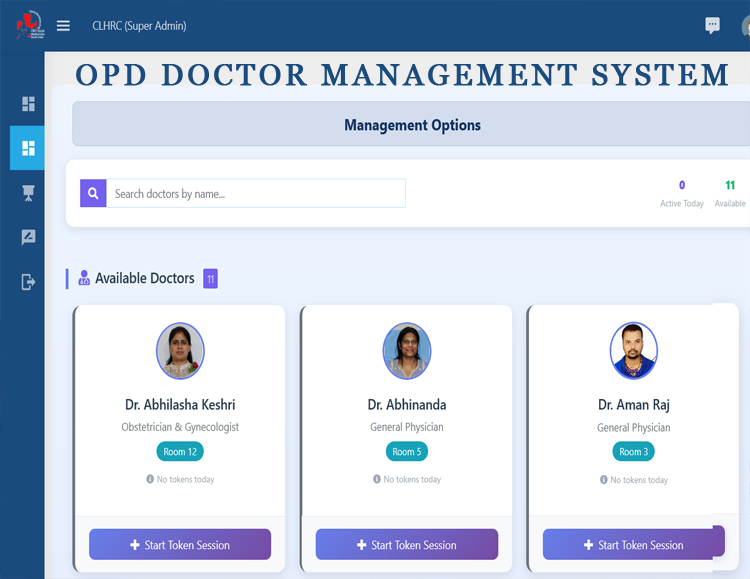This screenshot has height=579, width=750.
Task: Open the chat messages icon in header
Action: pyautogui.click(x=712, y=26)
